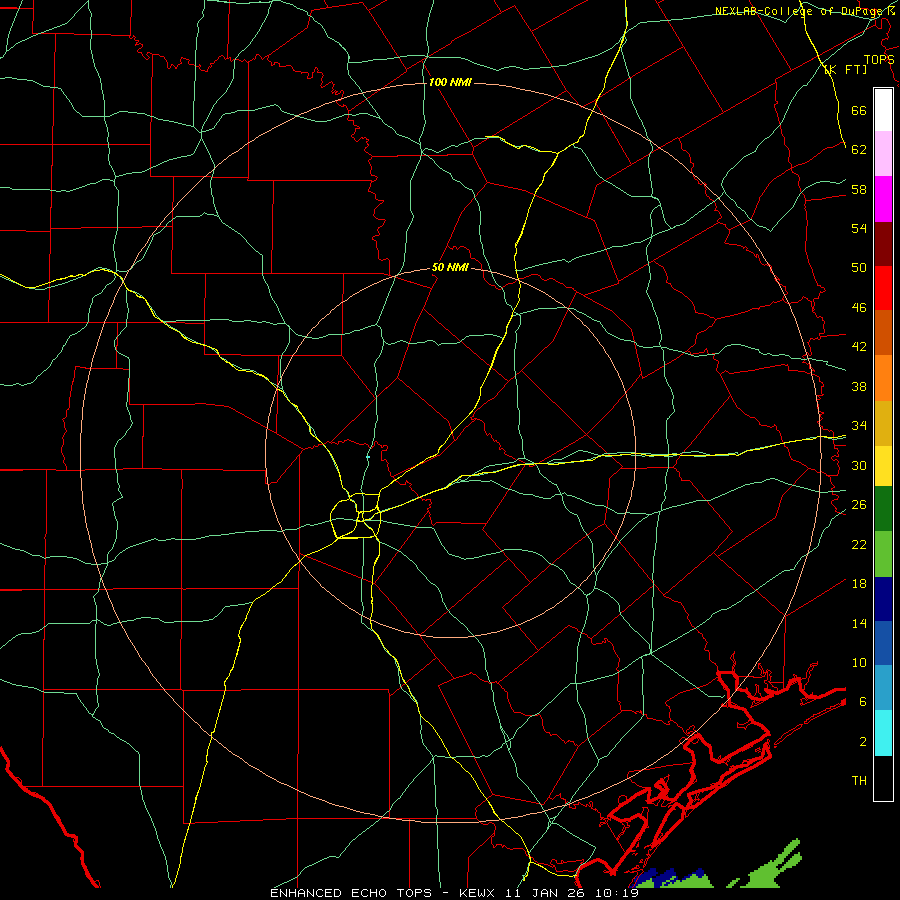Click the 6 value on the legend
Screen dimensions: 900x900
click(x=863, y=701)
